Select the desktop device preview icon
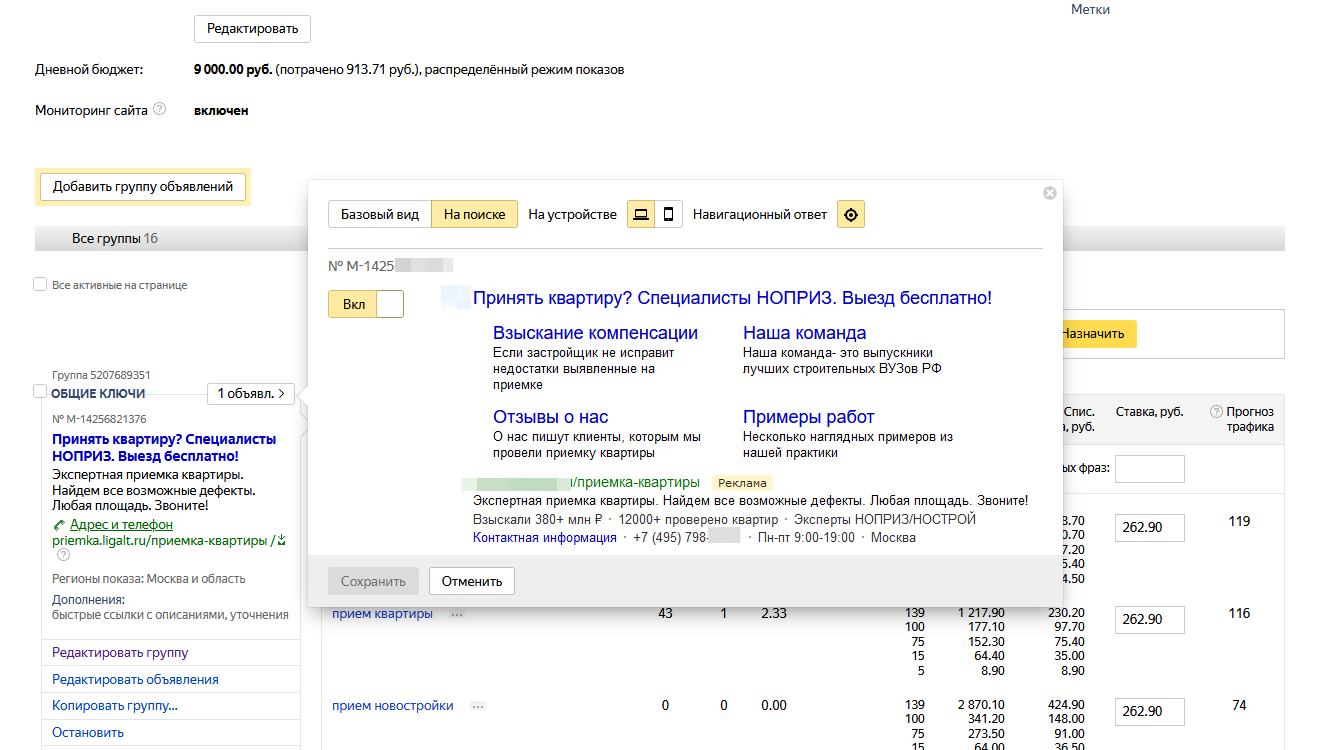 641,214
